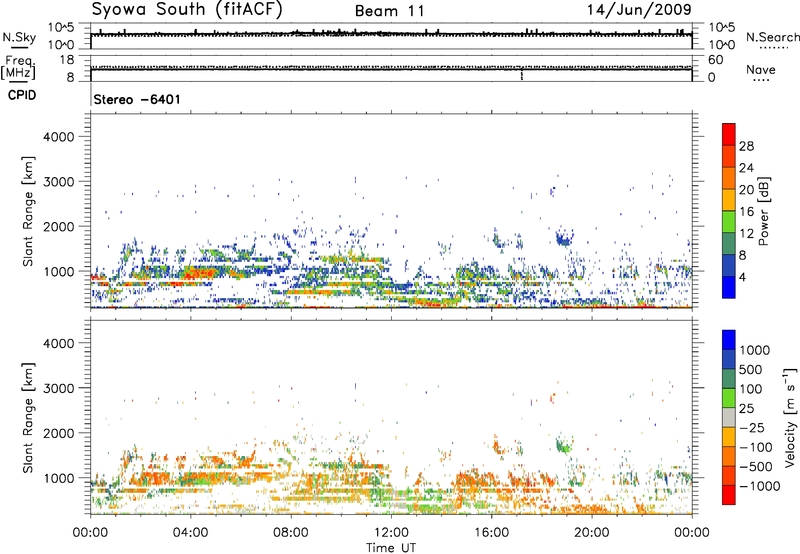Click the '08:00' time tick label

291,533
